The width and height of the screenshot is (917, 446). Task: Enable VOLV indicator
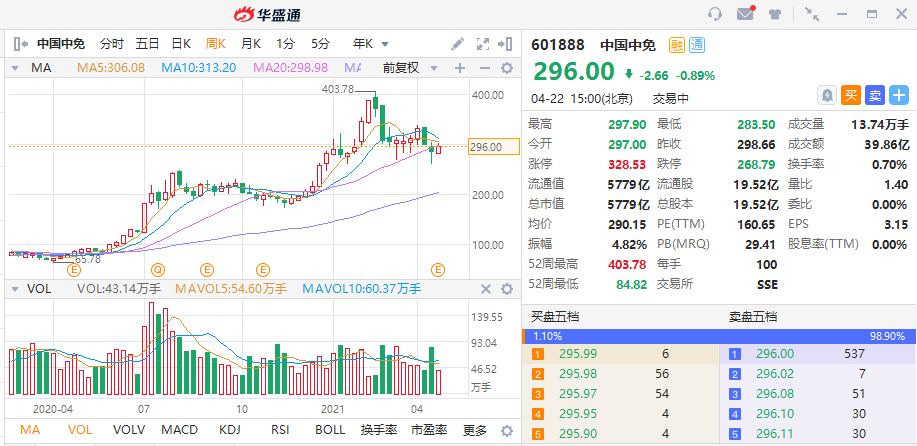(x=129, y=430)
